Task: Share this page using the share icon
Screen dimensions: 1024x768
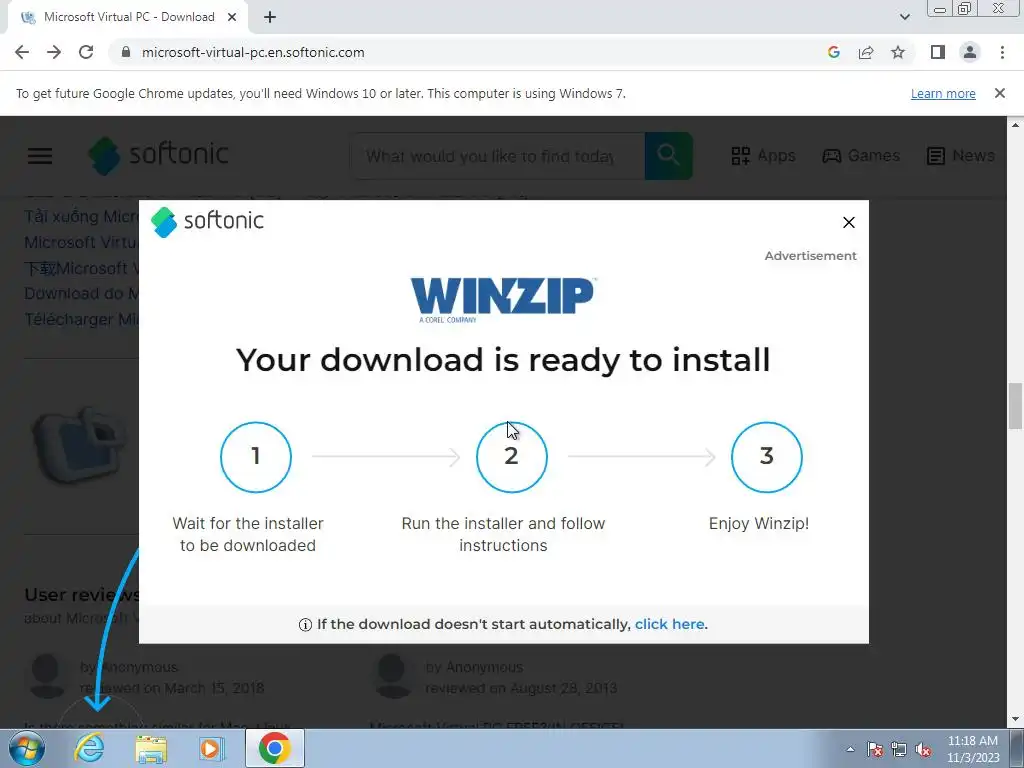Action: pyautogui.click(x=866, y=52)
